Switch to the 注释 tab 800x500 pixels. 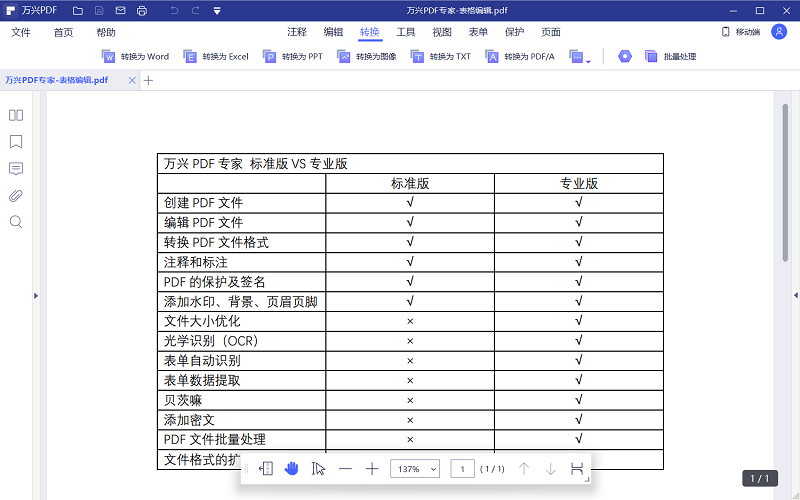[x=297, y=32]
